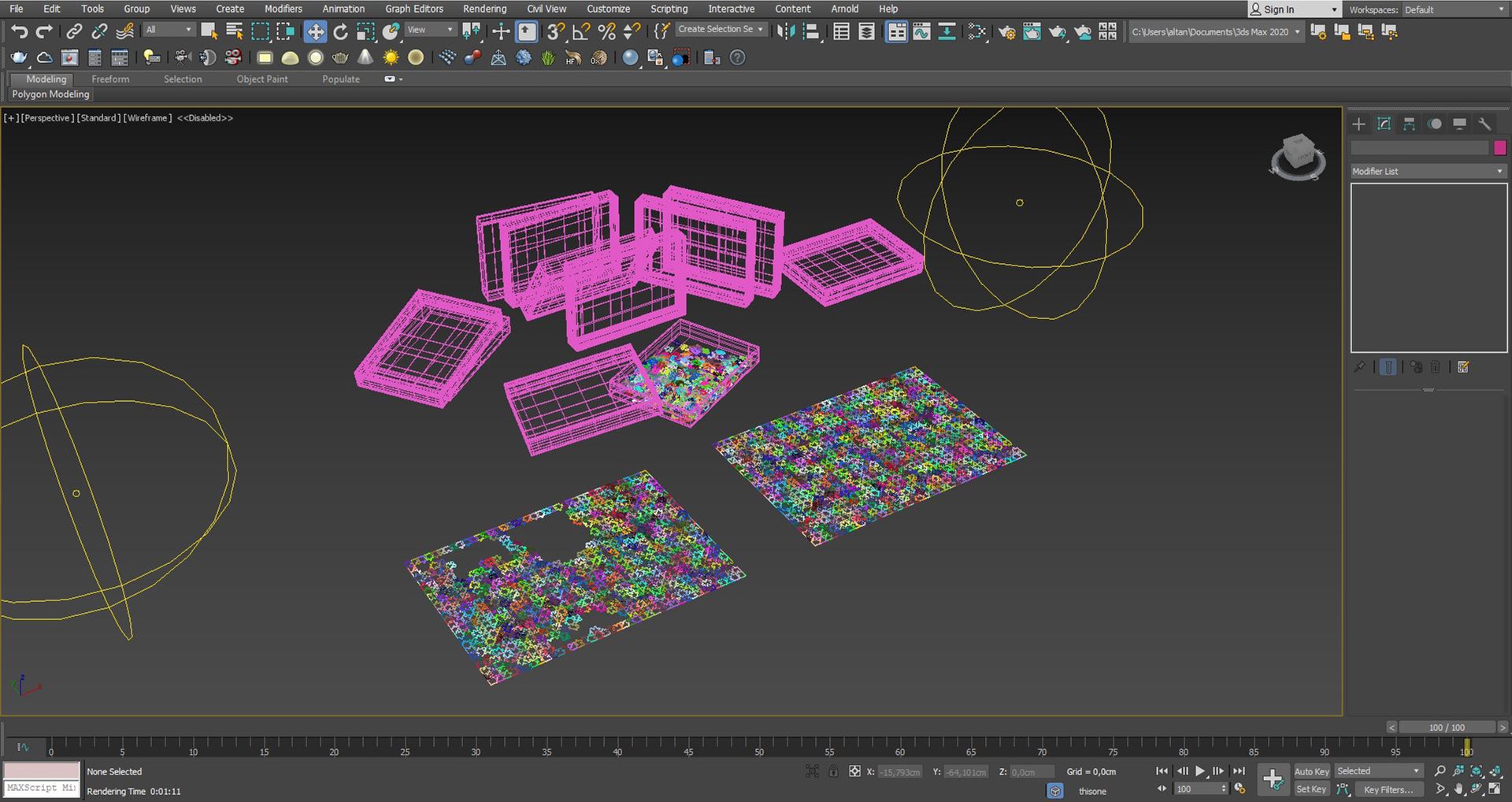Switch to the Freeform ribbon tab

110,79
